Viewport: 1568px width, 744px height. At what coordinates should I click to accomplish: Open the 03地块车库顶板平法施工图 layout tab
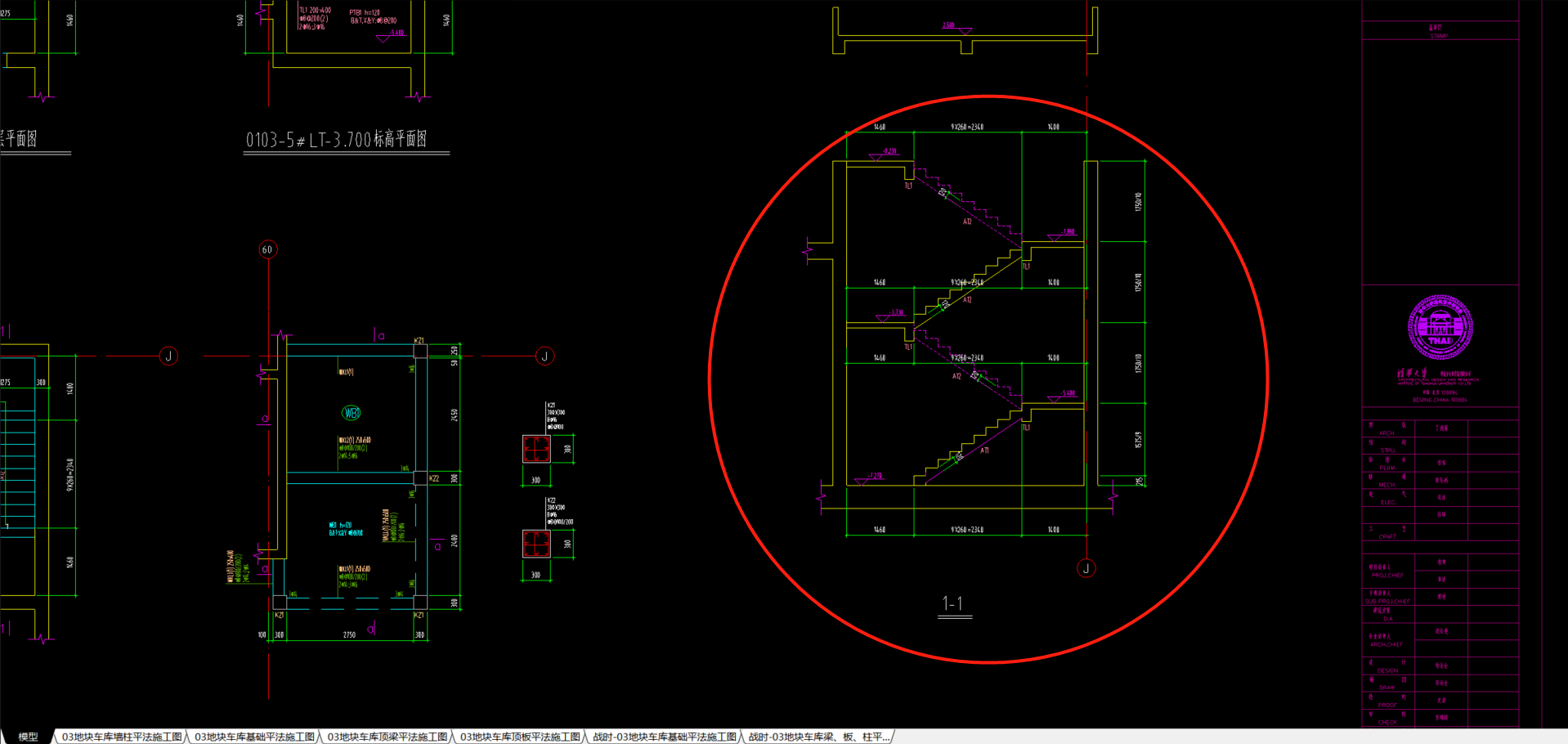click(520, 737)
